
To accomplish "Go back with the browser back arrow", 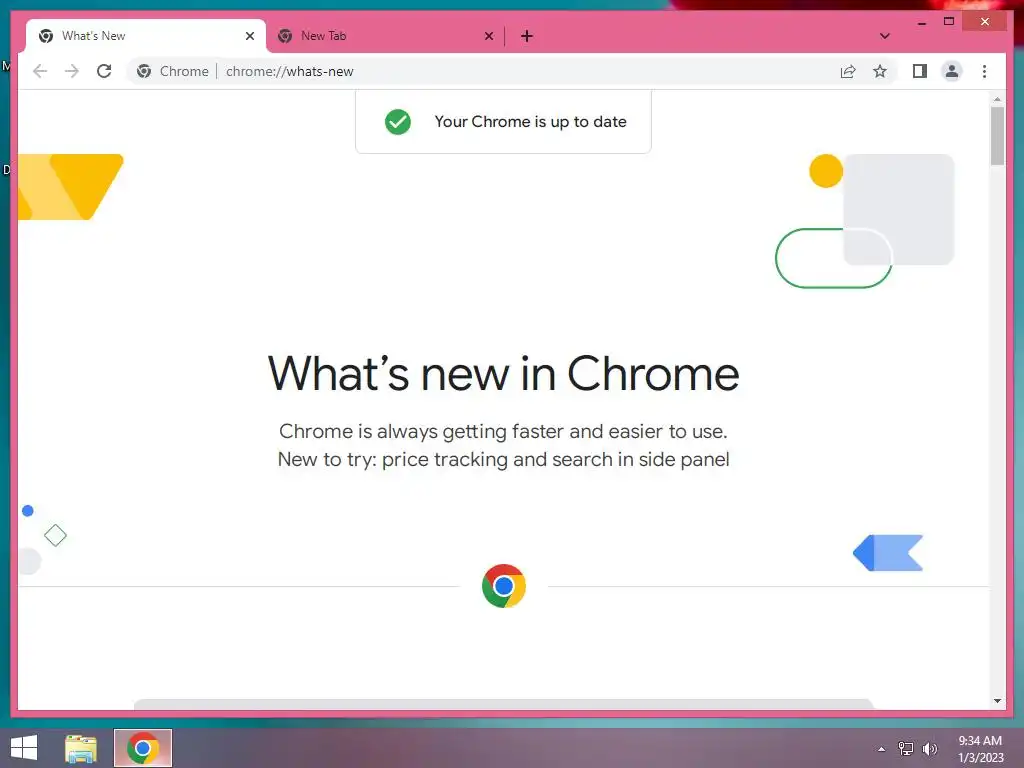I will coord(40,71).
